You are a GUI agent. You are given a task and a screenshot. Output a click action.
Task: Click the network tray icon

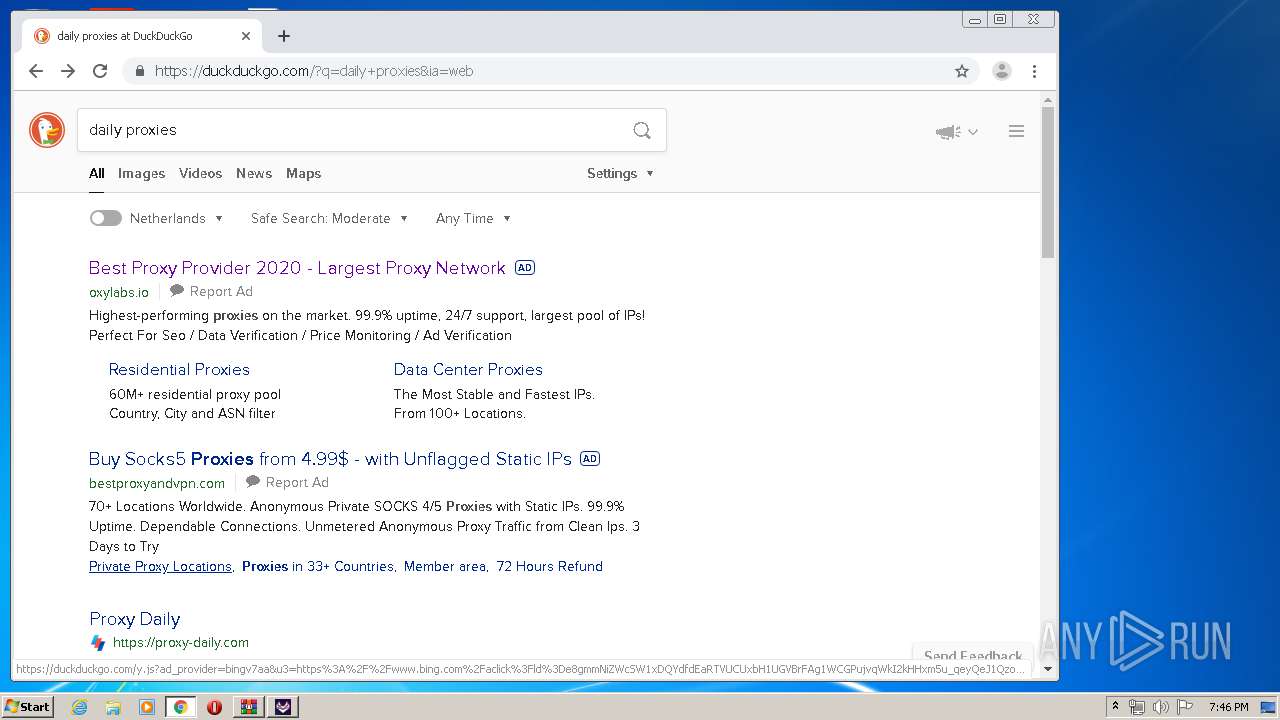(1137, 707)
